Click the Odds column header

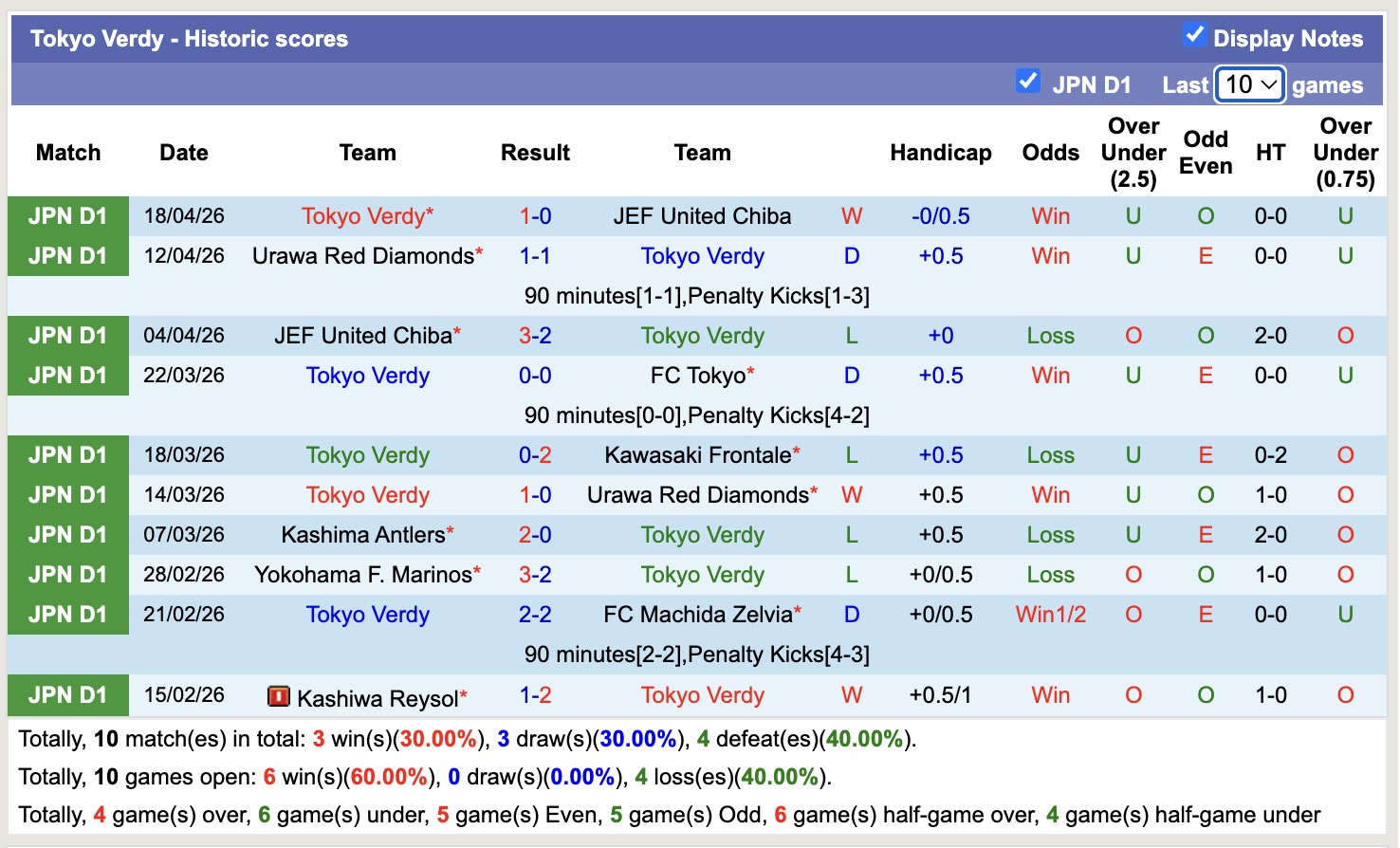tap(1049, 152)
